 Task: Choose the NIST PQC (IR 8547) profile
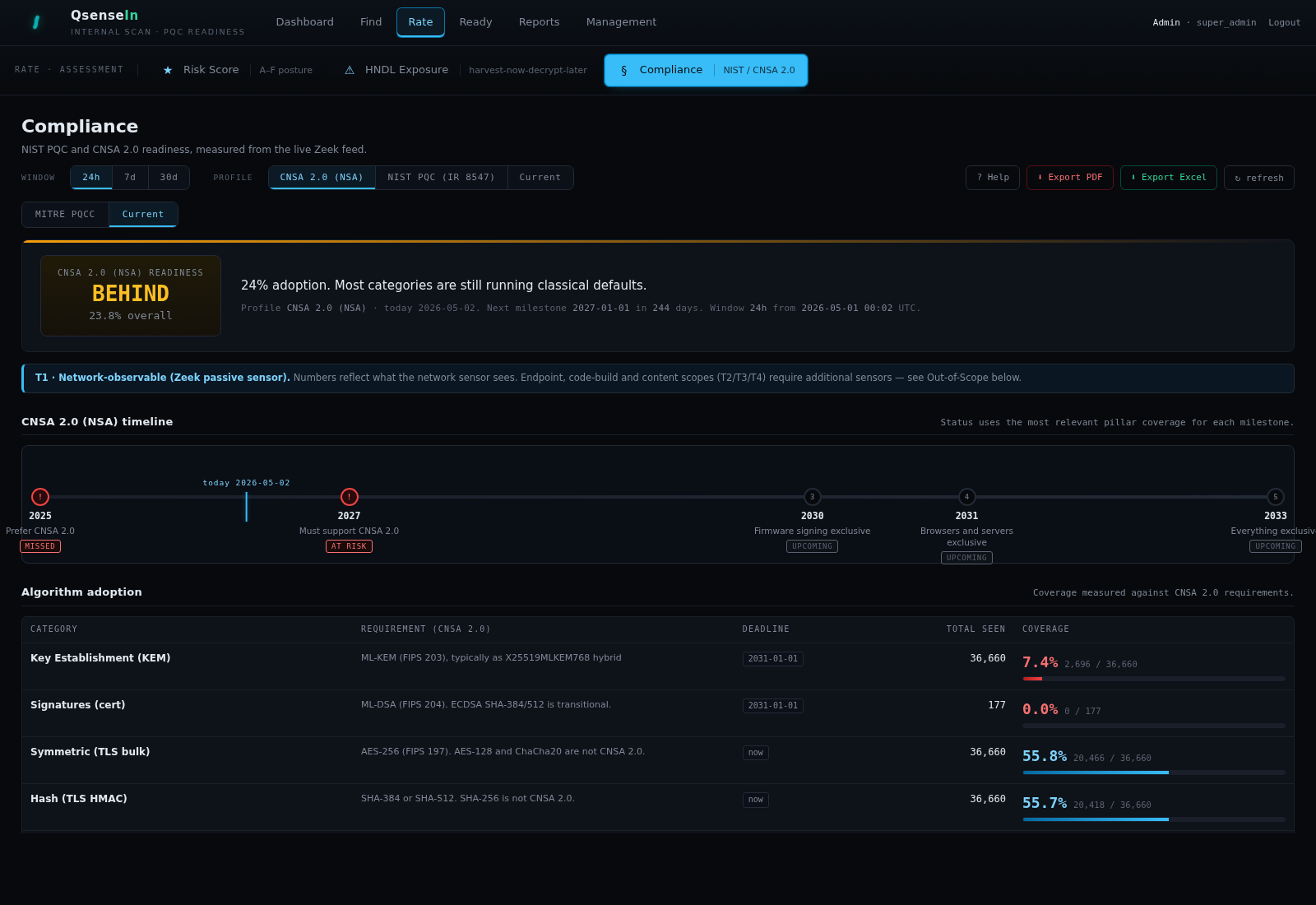click(442, 178)
